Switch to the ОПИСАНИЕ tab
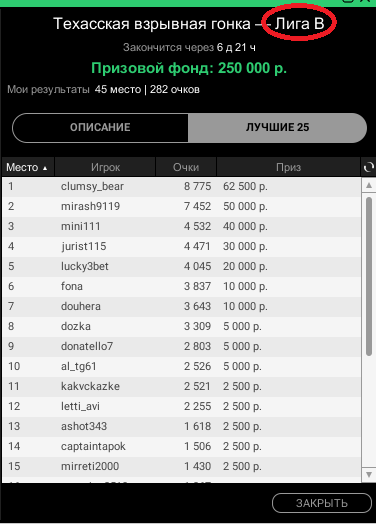 click(x=100, y=127)
